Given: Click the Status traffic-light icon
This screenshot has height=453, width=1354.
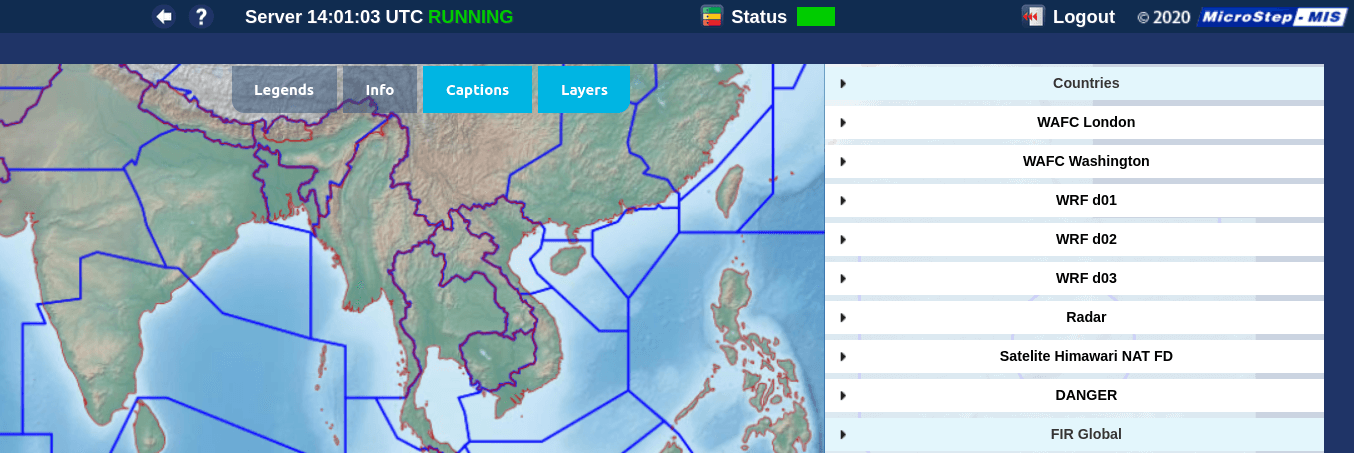Looking at the screenshot, I should [x=712, y=17].
